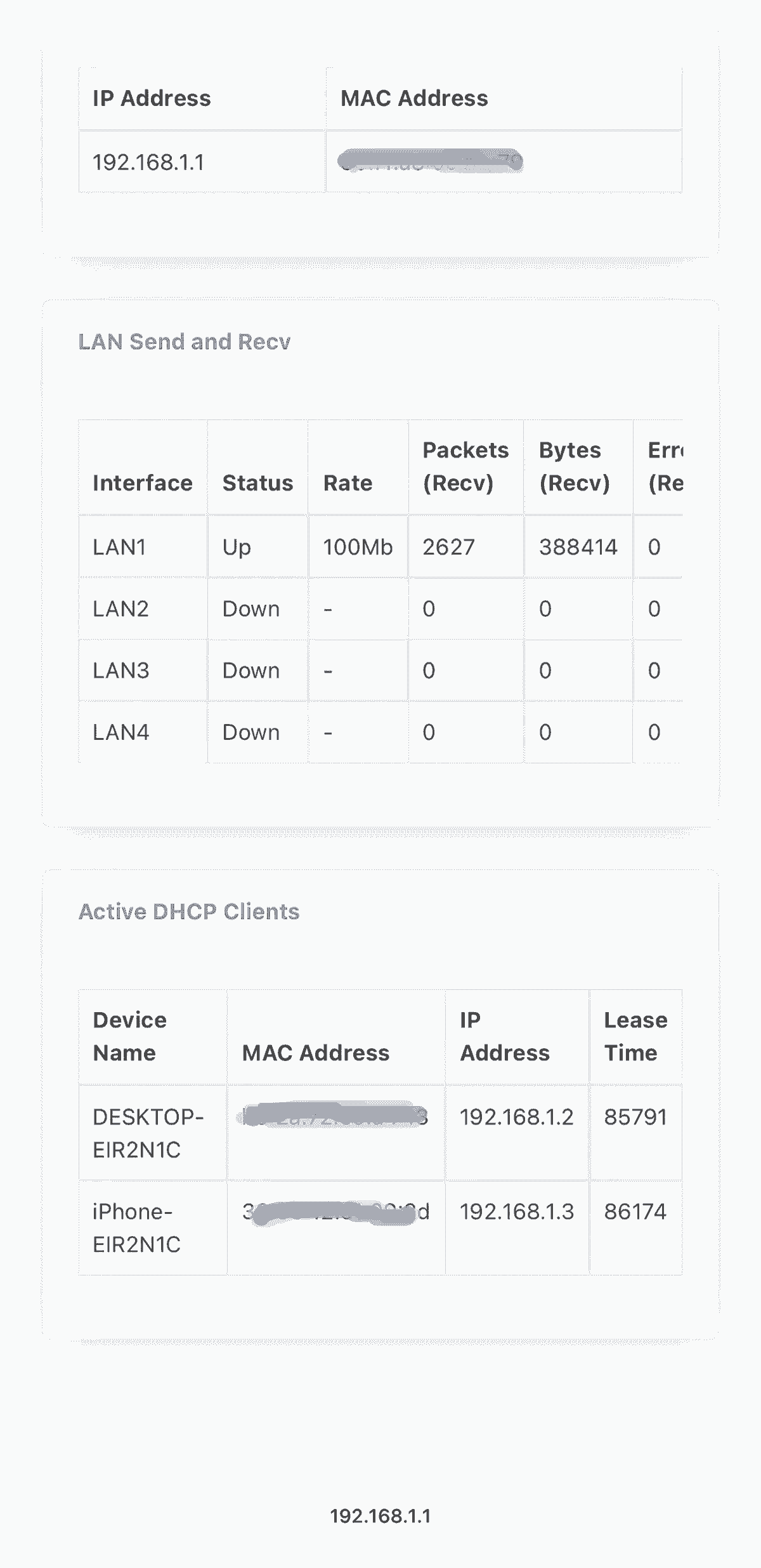Select the LAN1 interface cell
The width and height of the screenshot is (761, 1568).
(x=119, y=547)
